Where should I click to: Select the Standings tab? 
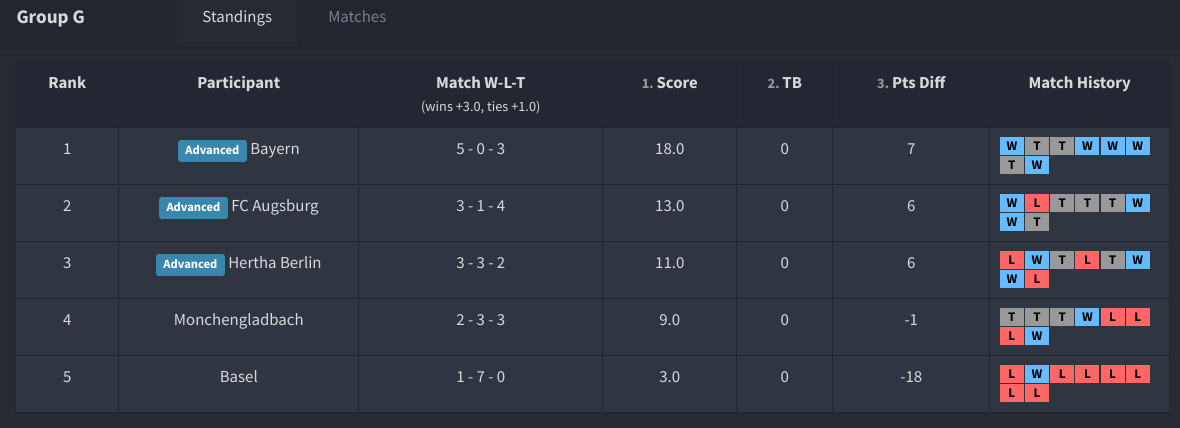(237, 17)
